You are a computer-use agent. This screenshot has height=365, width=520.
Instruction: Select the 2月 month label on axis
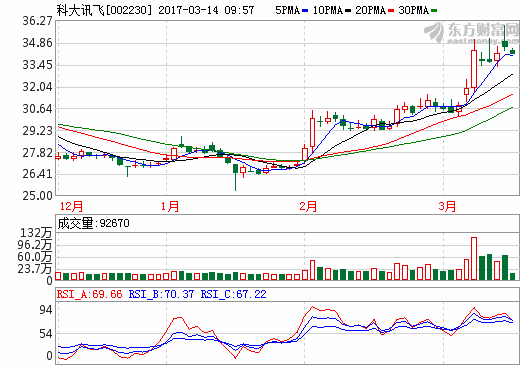[x=308, y=206]
